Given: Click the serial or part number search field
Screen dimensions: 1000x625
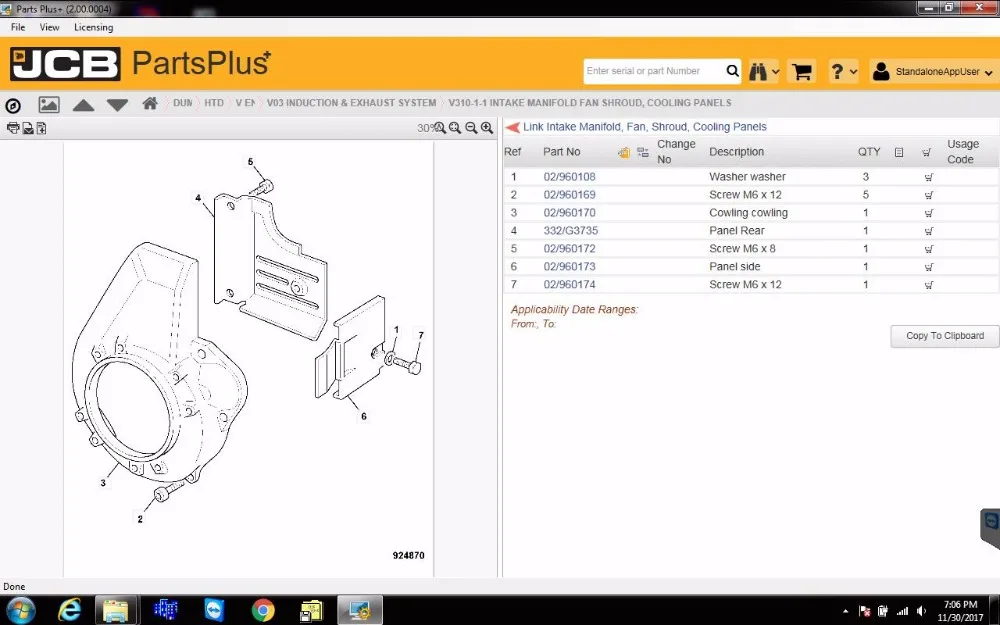Looking at the screenshot, I should tap(654, 71).
